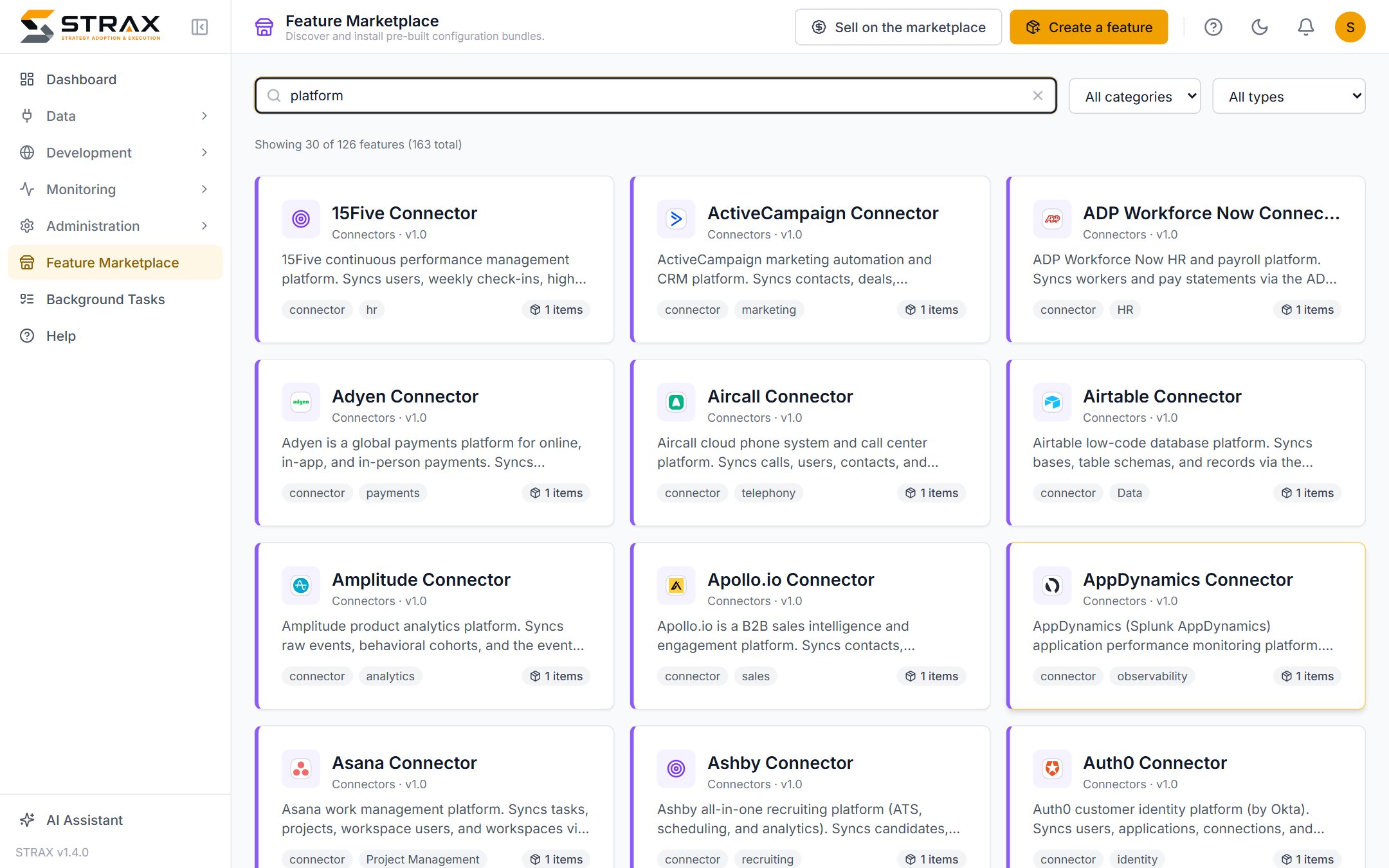1389x868 pixels.
Task: Click the hr tag on 15Five card
Action: [372, 309]
